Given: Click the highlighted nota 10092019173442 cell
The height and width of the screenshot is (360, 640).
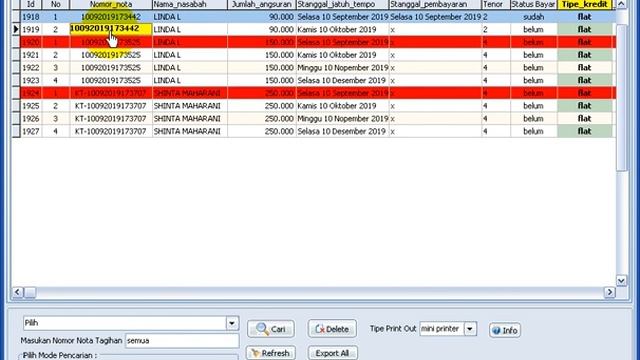Looking at the screenshot, I should pos(111,29).
